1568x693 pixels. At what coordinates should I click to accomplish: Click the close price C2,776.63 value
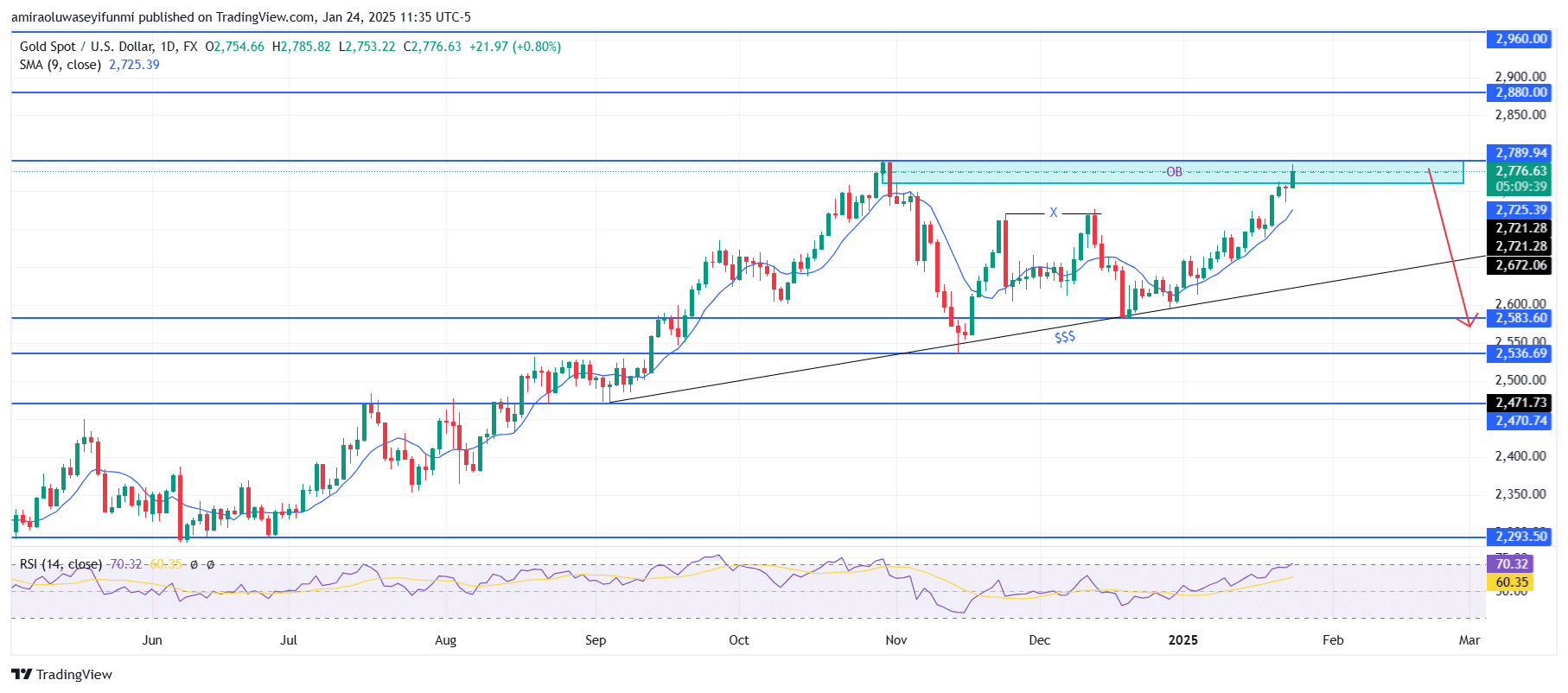coord(432,47)
